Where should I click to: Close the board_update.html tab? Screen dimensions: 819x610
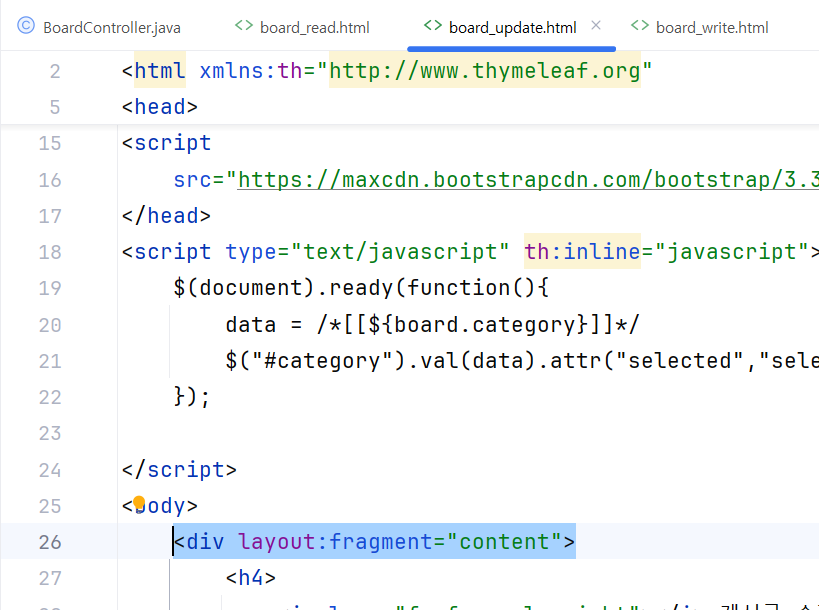[596, 25]
